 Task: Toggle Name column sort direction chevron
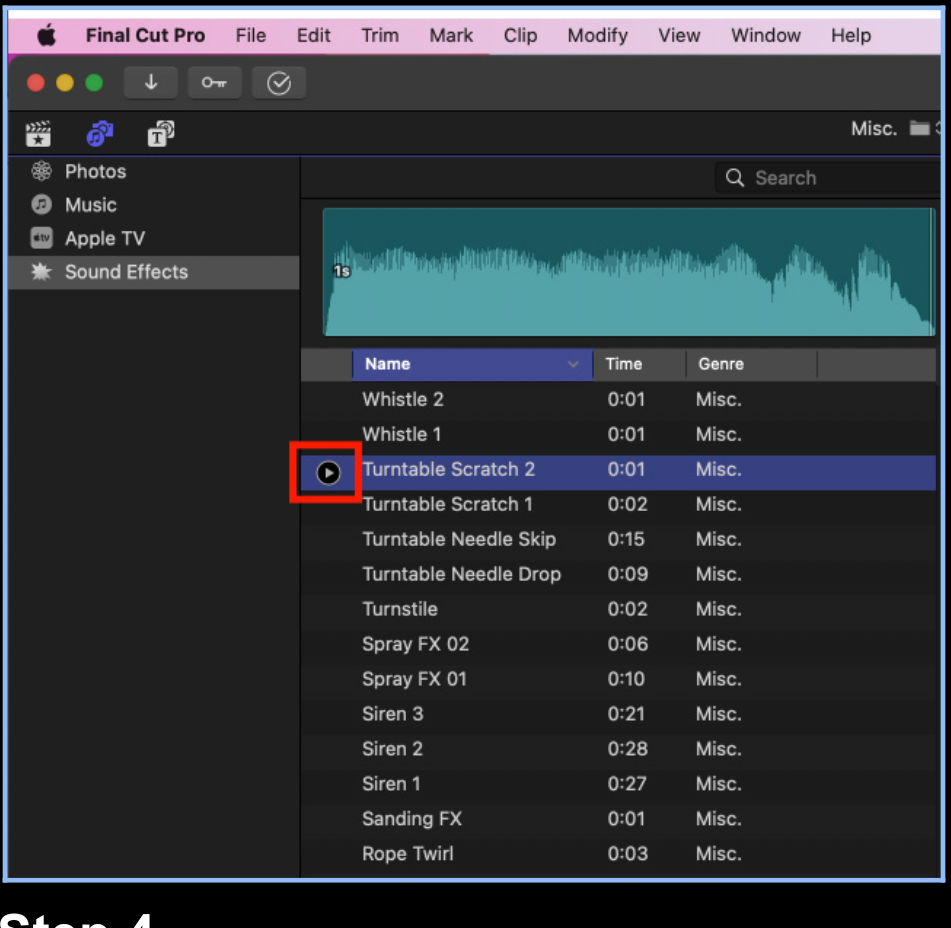coord(573,364)
